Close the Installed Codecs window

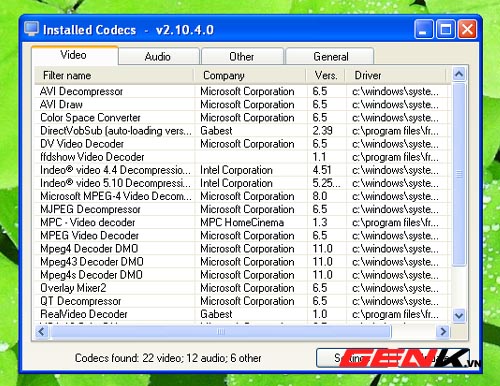(467, 29)
